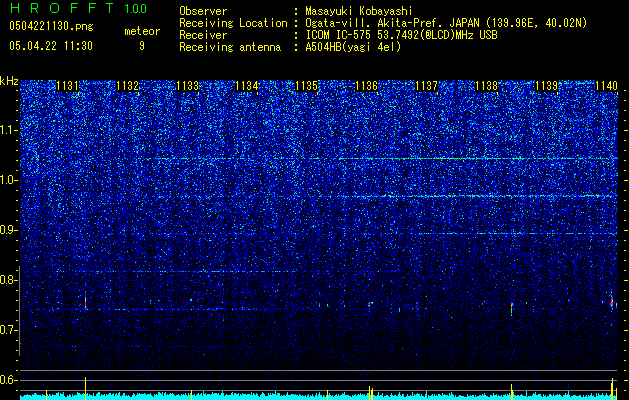Select the ICOM IC-575 53.7492 MHz USB text
This screenshot has height=400, width=629.
tap(401, 35)
